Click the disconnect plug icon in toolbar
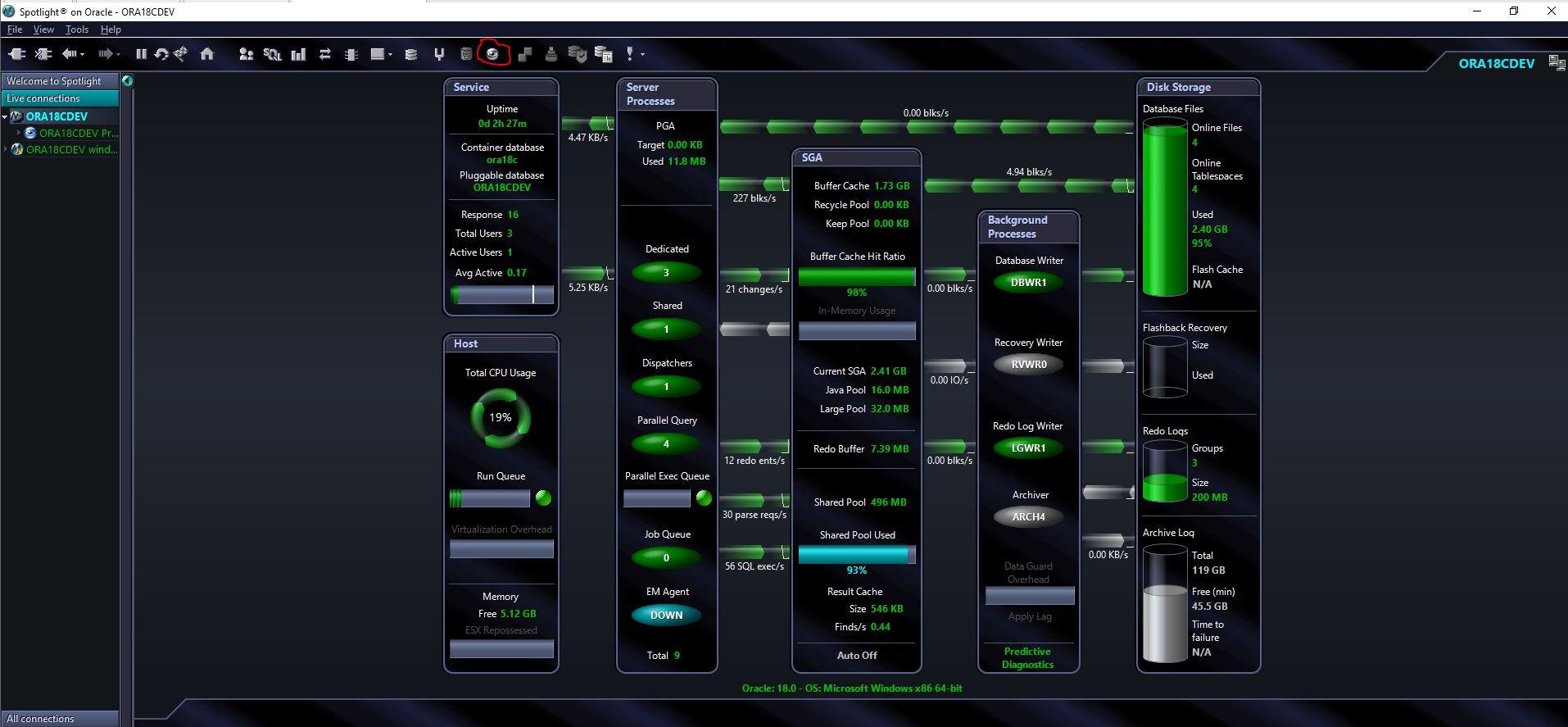 pyautogui.click(x=43, y=54)
